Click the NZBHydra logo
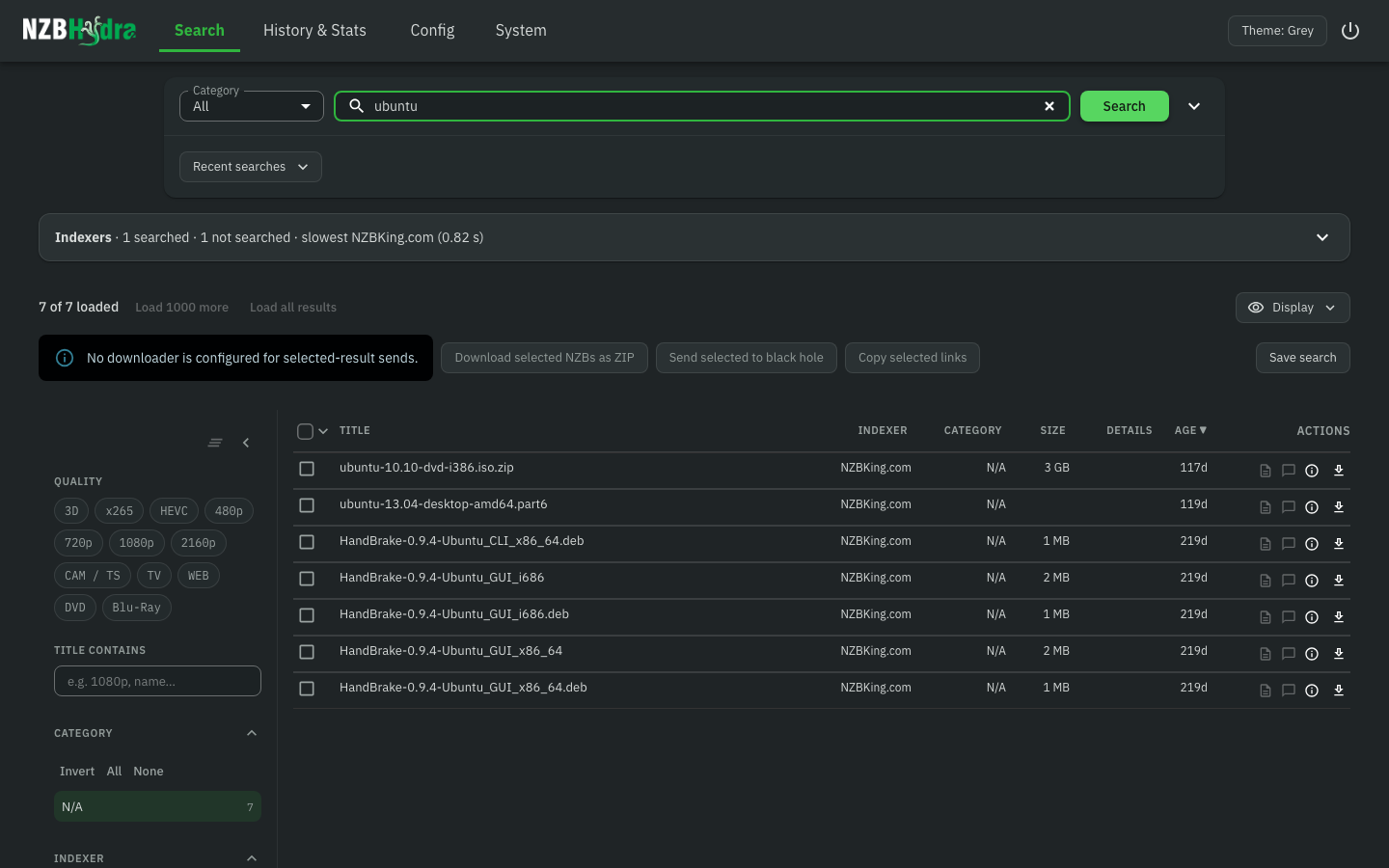Screen dimensions: 1389x868 click(79, 31)
